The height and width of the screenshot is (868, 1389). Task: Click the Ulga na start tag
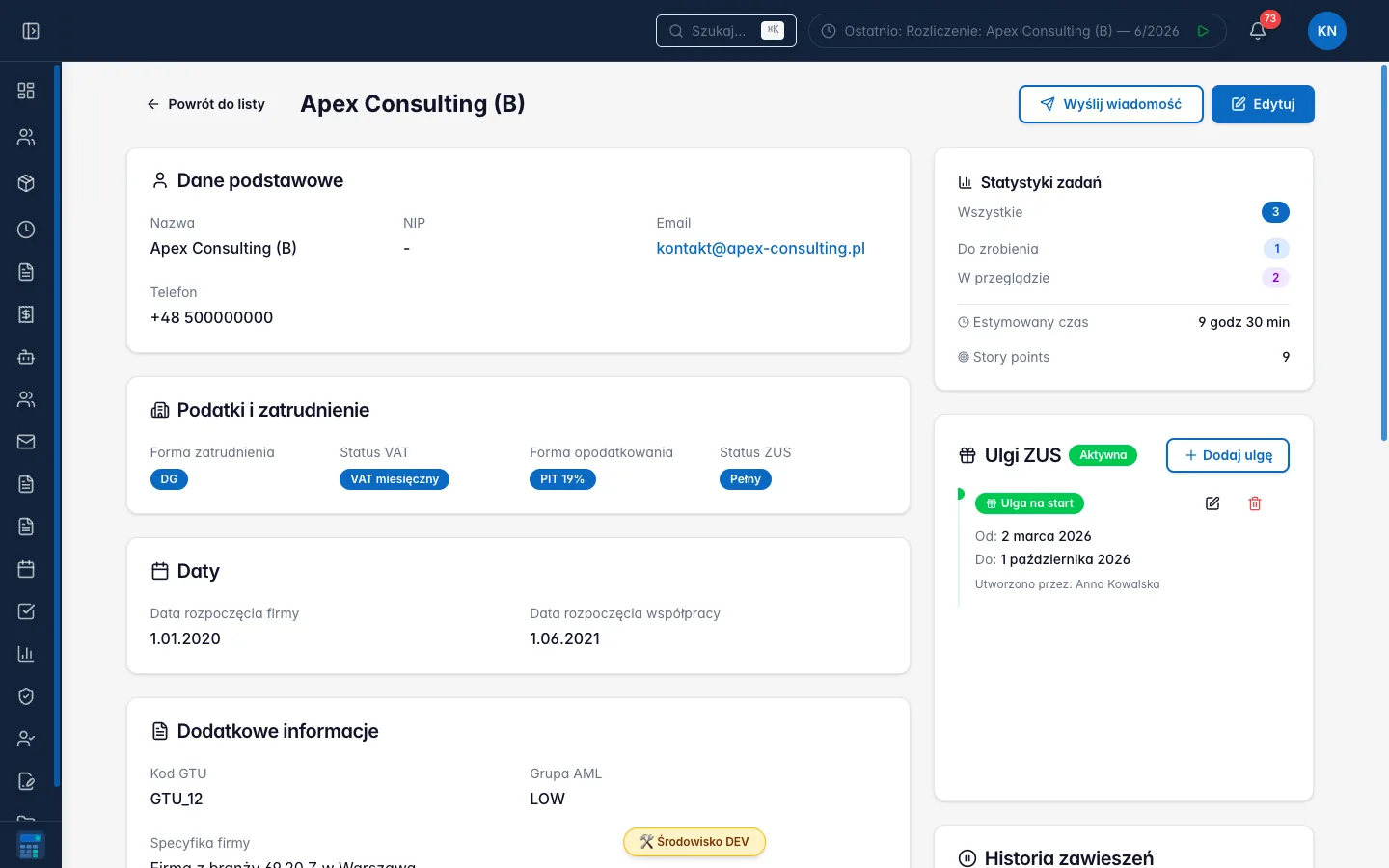(x=1030, y=503)
